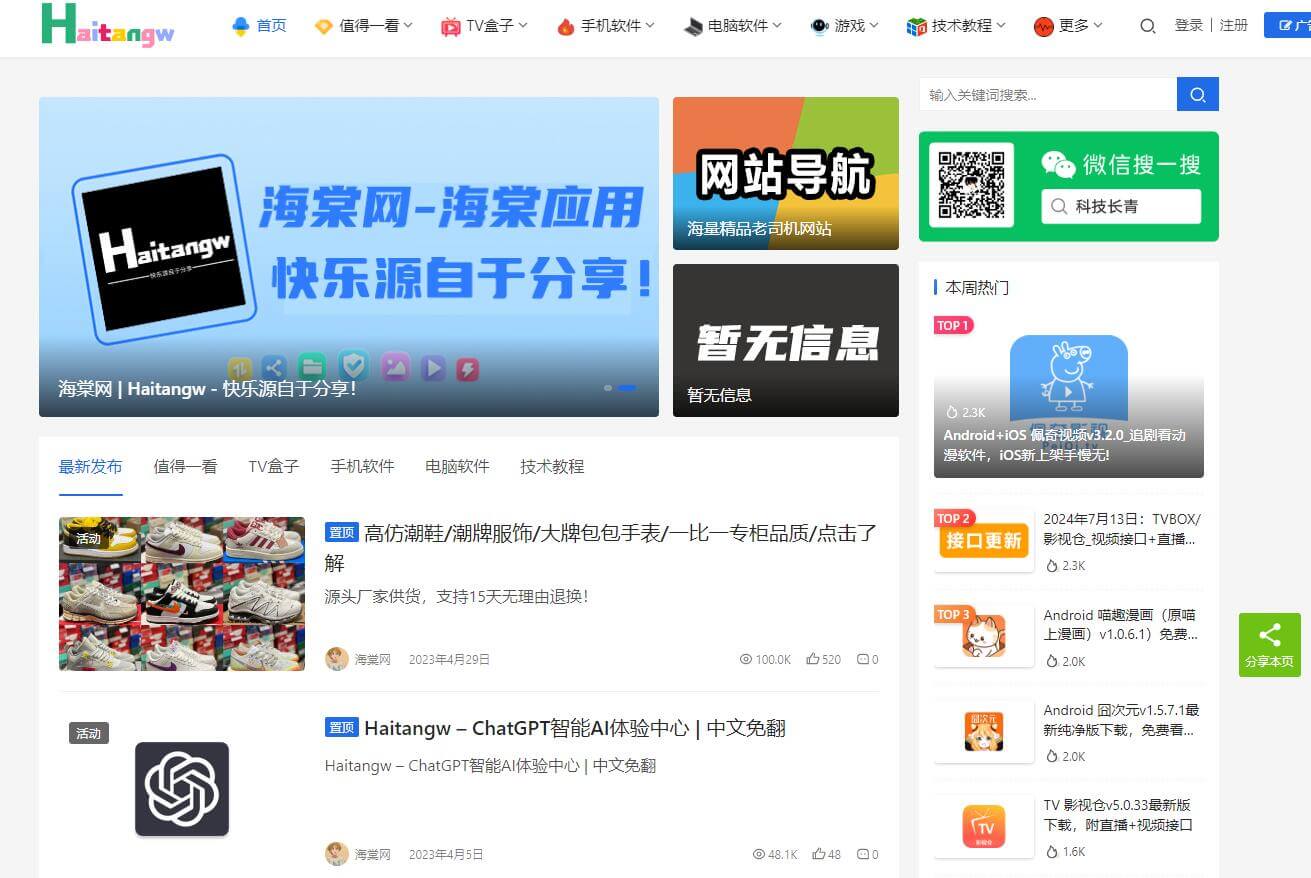Switch to the 电脑软件 content tab

[457, 466]
